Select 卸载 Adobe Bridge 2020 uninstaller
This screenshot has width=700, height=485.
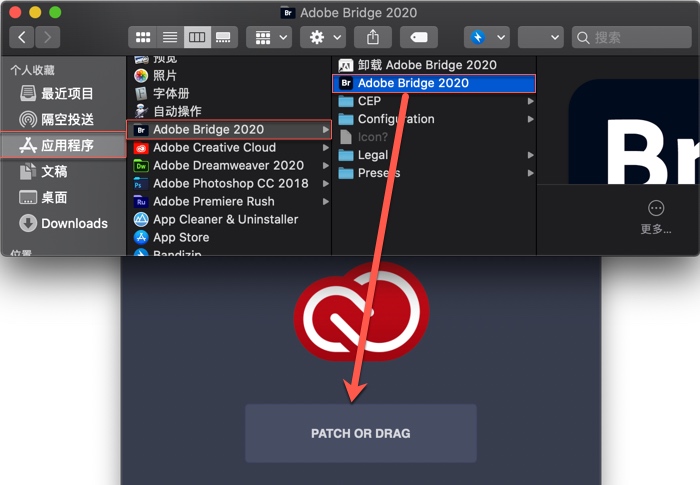[x=434, y=65]
